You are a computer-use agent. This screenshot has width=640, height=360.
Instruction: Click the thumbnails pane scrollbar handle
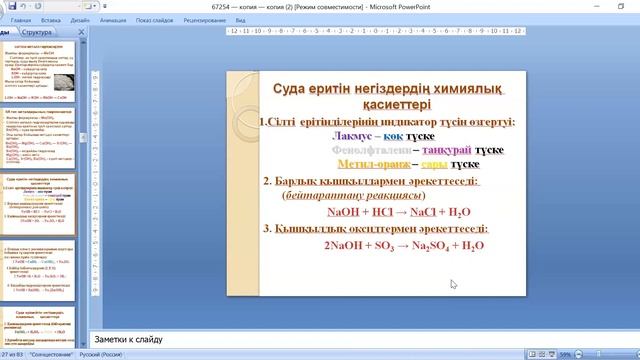83,138
